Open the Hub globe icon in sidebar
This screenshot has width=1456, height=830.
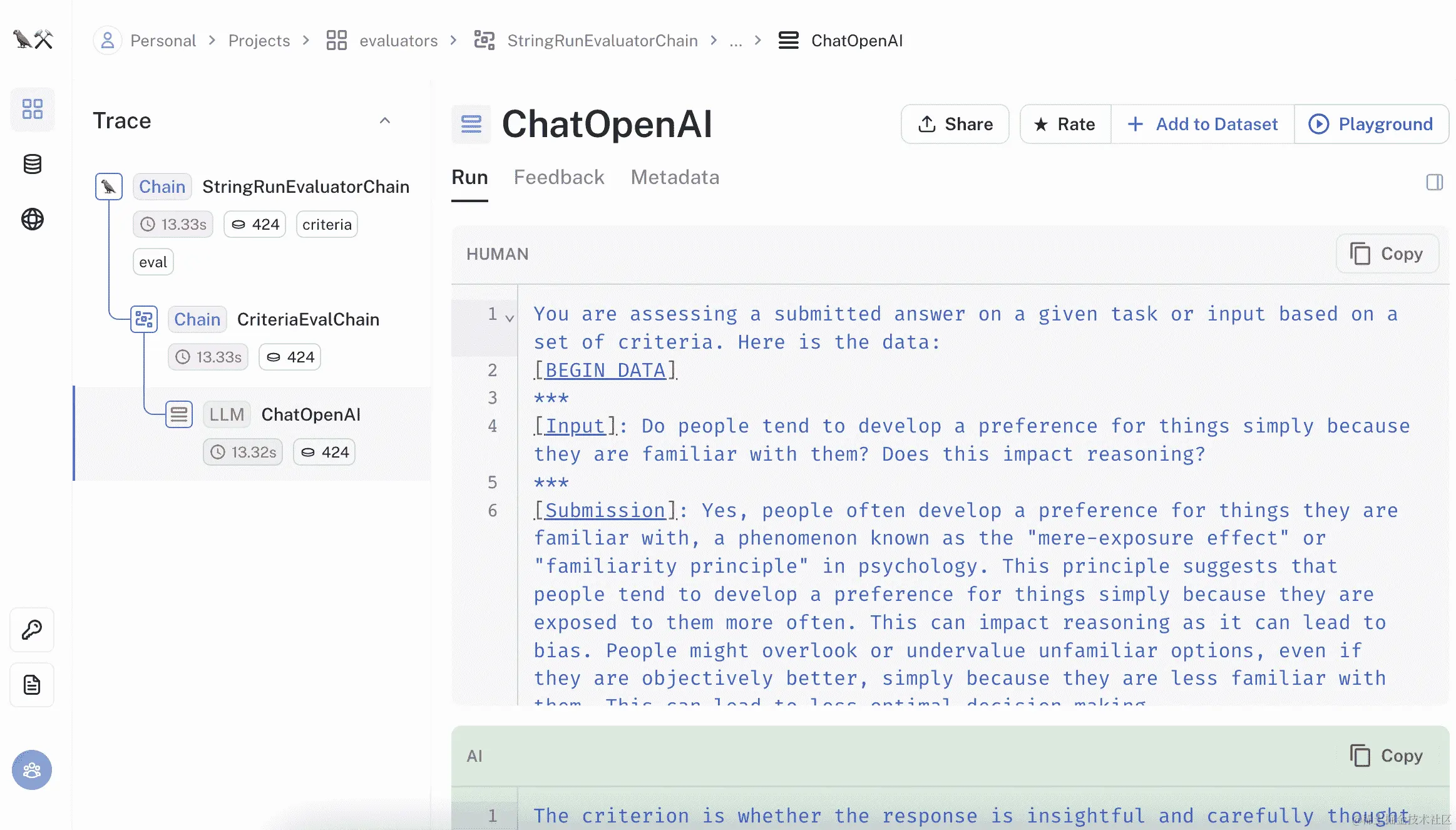[33, 219]
